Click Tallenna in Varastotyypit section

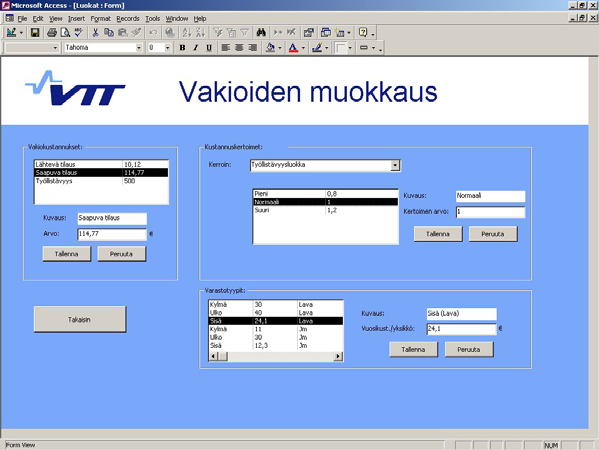coord(413,350)
